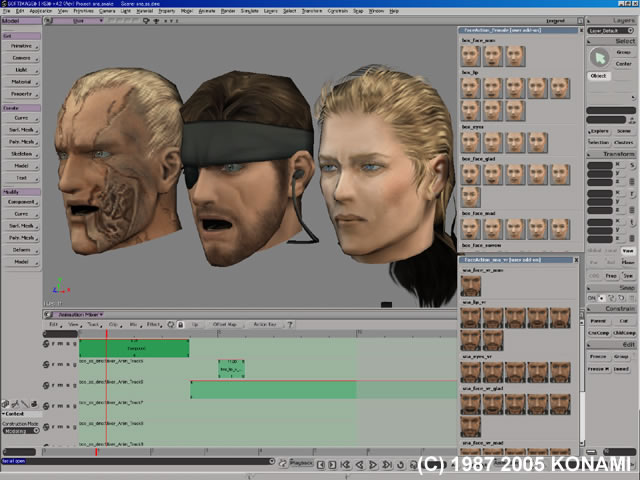The image size is (640, 480).
Task: Open the Material dropdown in left toolbar
Action: click(21, 82)
